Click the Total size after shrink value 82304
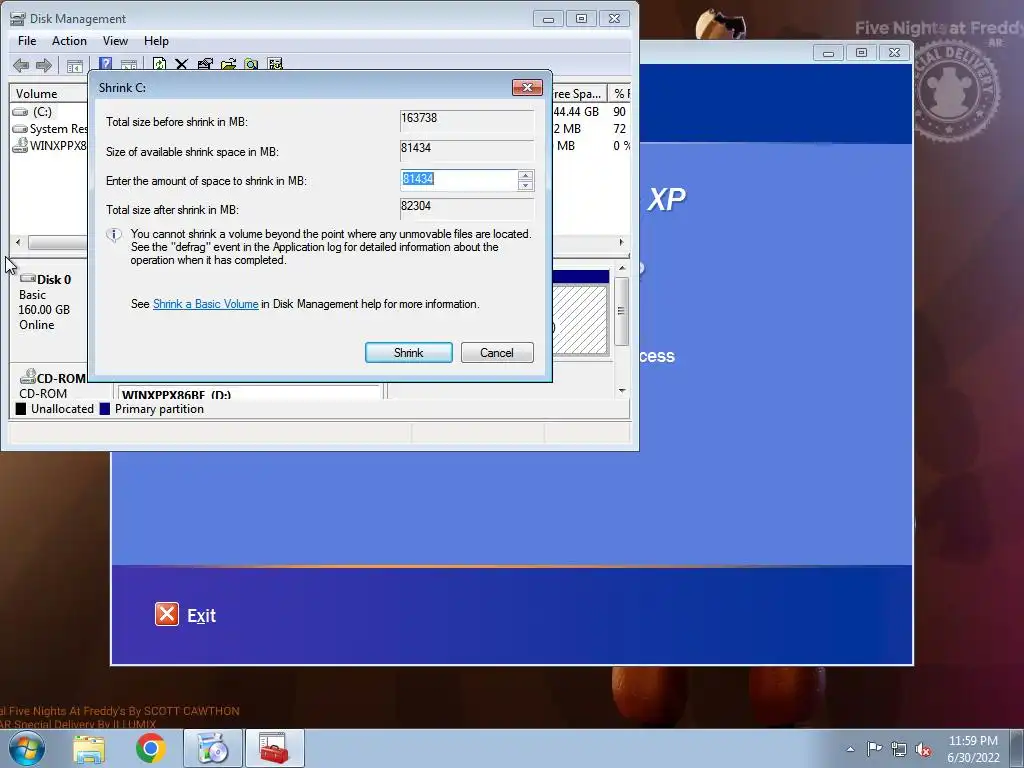This screenshot has width=1024, height=768. click(x=467, y=209)
